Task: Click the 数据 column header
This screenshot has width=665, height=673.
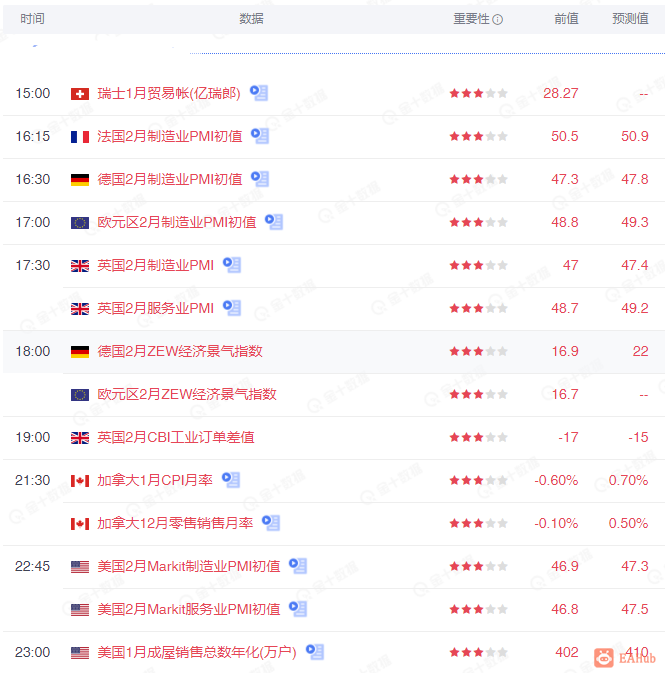Action: click(x=252, y=18)
